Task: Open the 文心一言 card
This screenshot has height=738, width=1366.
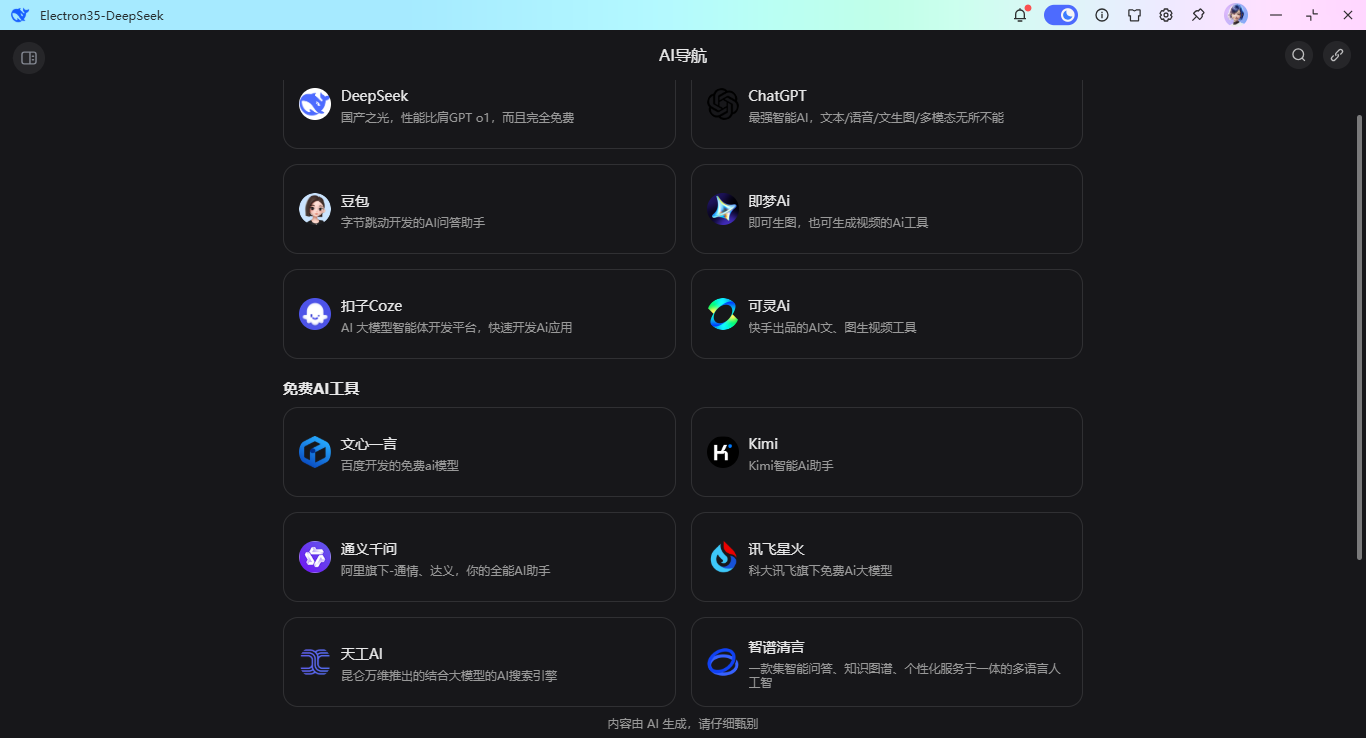Action: point(479,452)
